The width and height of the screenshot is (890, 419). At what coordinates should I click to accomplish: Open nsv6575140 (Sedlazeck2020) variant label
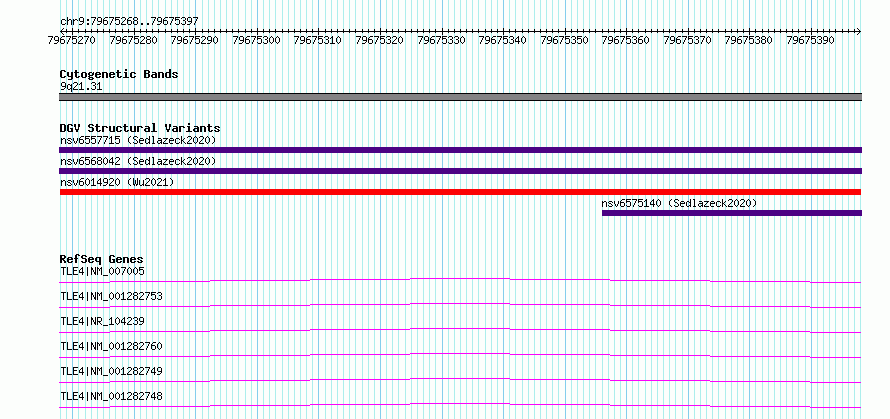point(679,203)
